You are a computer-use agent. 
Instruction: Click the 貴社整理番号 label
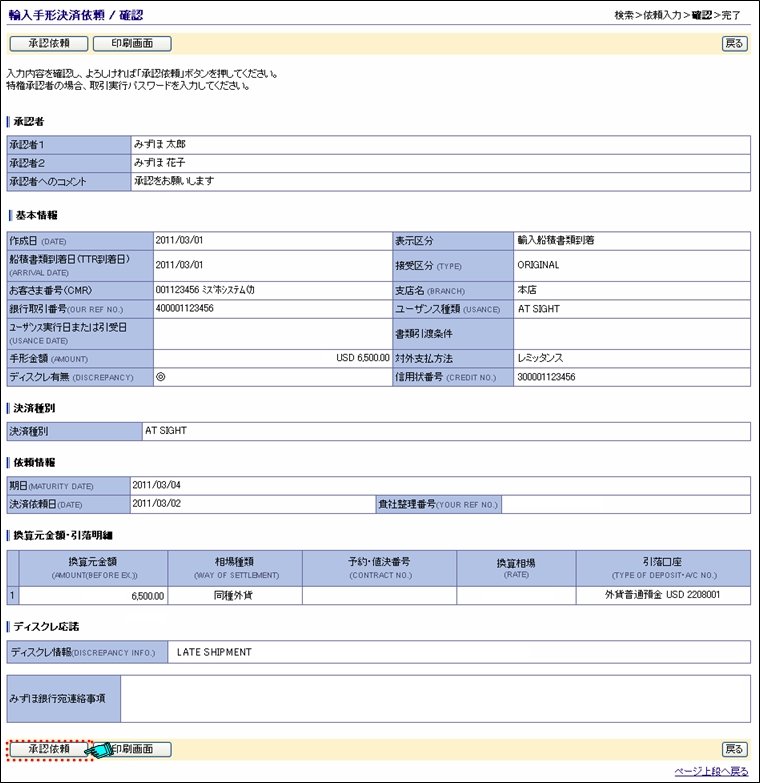click(x=438, y=504)
